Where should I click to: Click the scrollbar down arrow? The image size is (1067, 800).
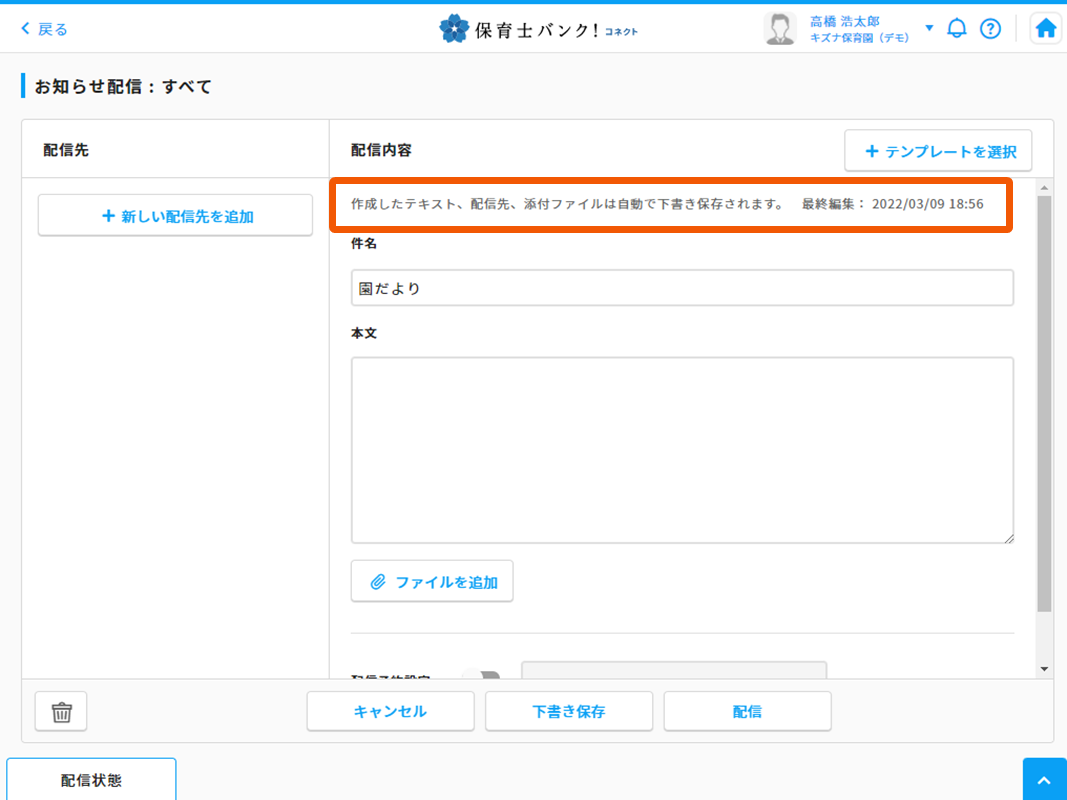click(x=1044, y=668)
